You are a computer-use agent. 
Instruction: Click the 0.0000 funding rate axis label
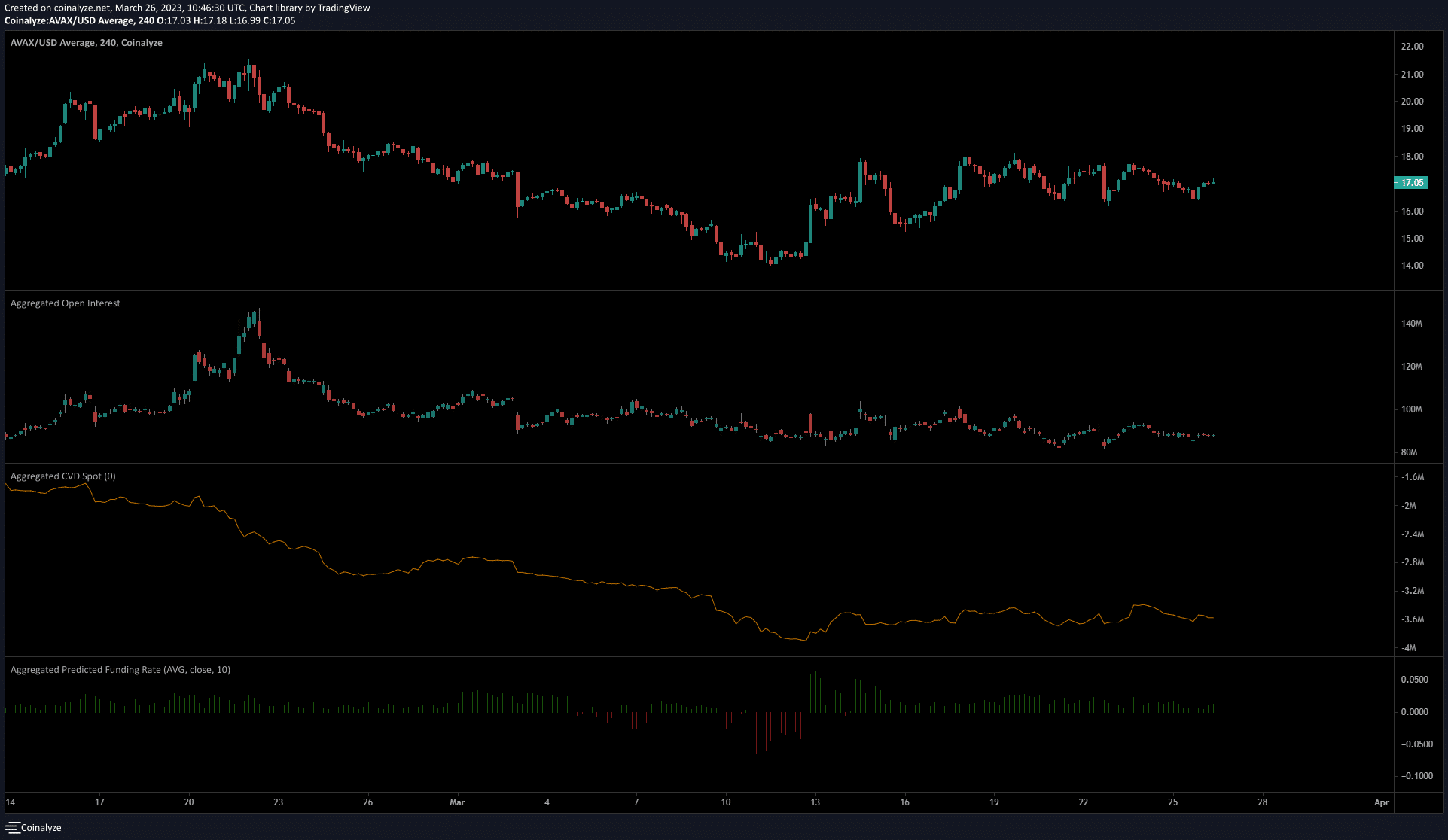pyautogui.click(x=1414, y=712)
